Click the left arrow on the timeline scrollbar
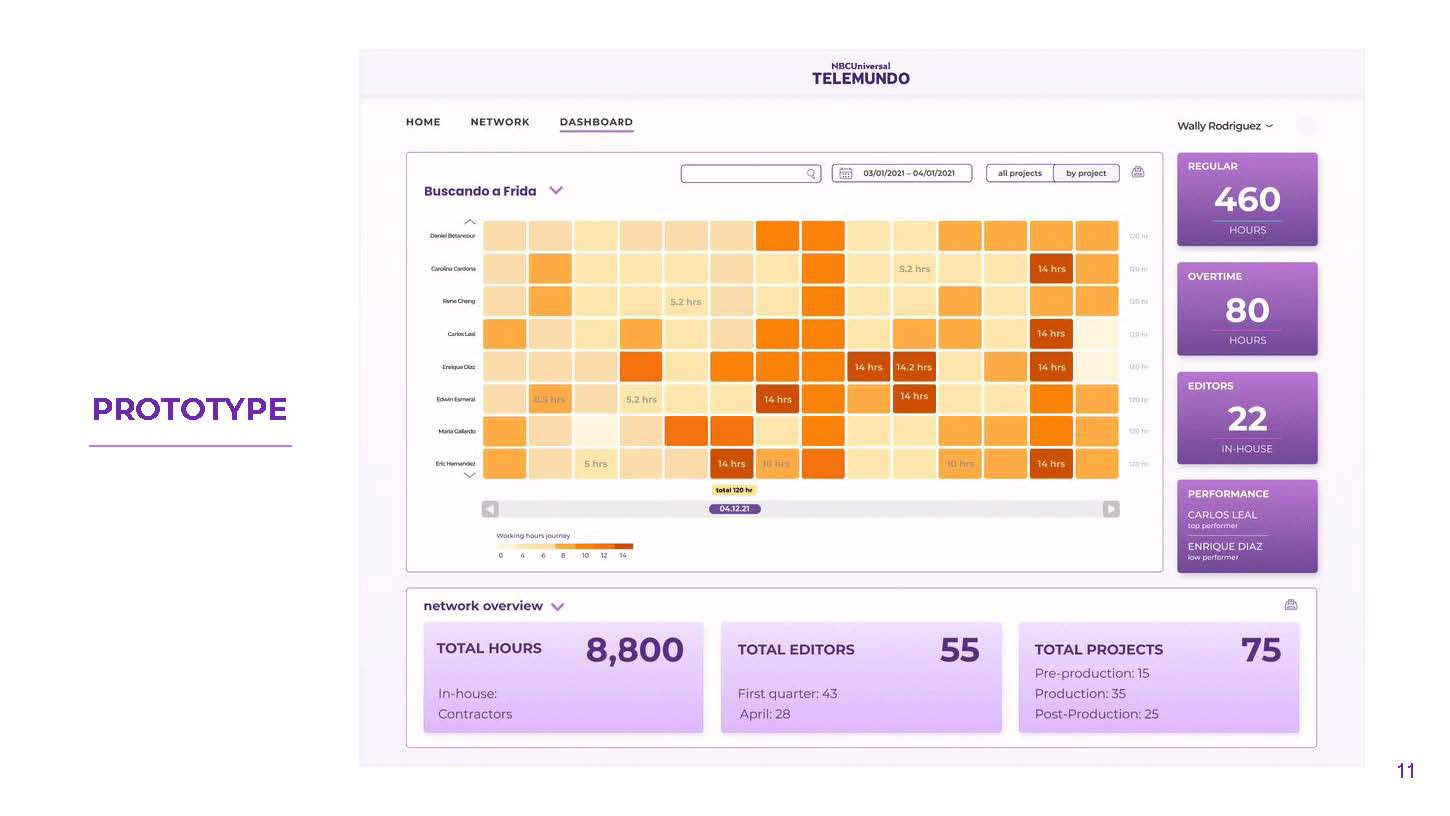1450x816 pixels. coord(490,509)
